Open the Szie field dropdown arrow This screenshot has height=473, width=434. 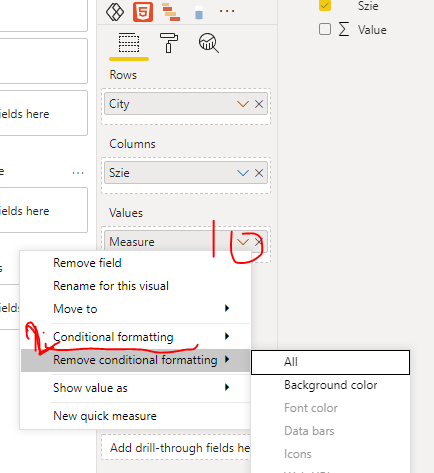point(243,173)
